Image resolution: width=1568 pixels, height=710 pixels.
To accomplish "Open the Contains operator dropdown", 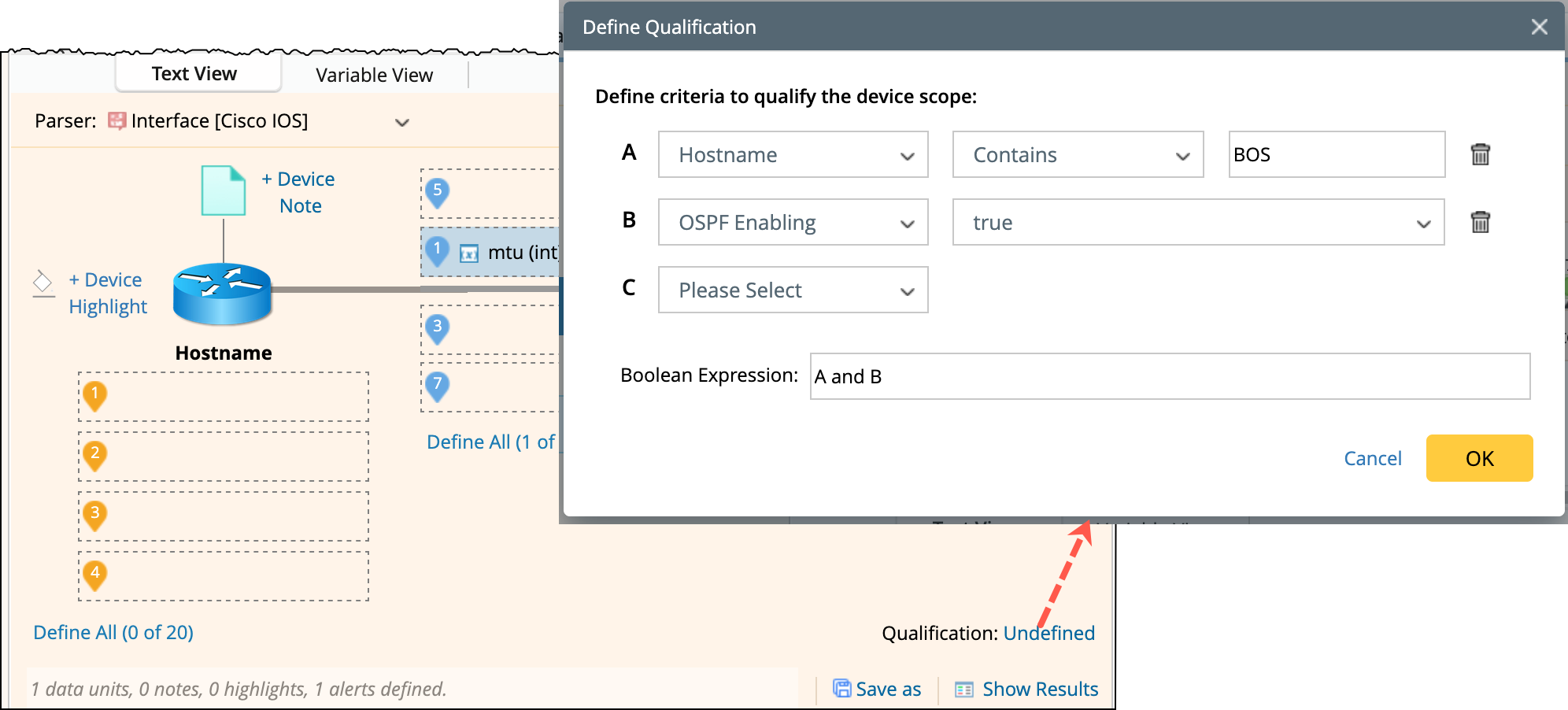I will click(1078, 154).
